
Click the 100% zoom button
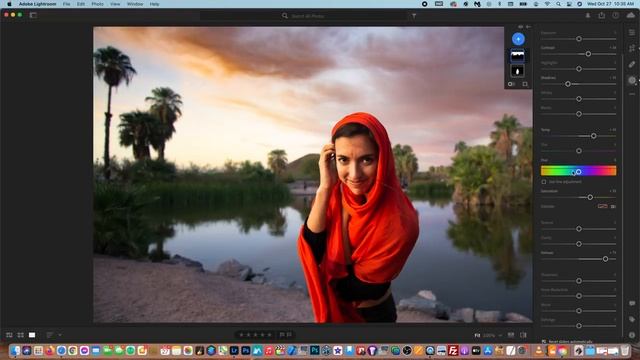pos(489,336)
